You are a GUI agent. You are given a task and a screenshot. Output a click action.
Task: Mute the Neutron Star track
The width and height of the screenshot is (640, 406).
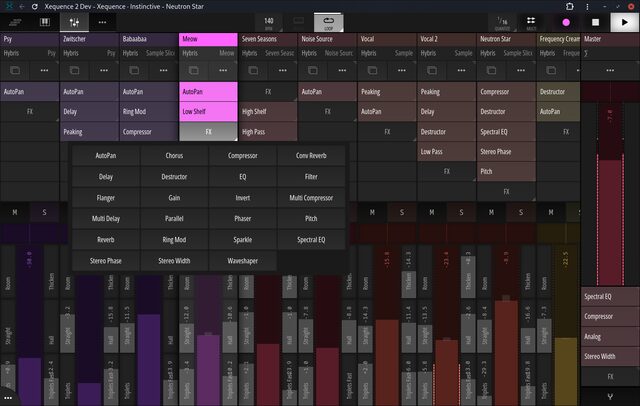coord(491,212)
